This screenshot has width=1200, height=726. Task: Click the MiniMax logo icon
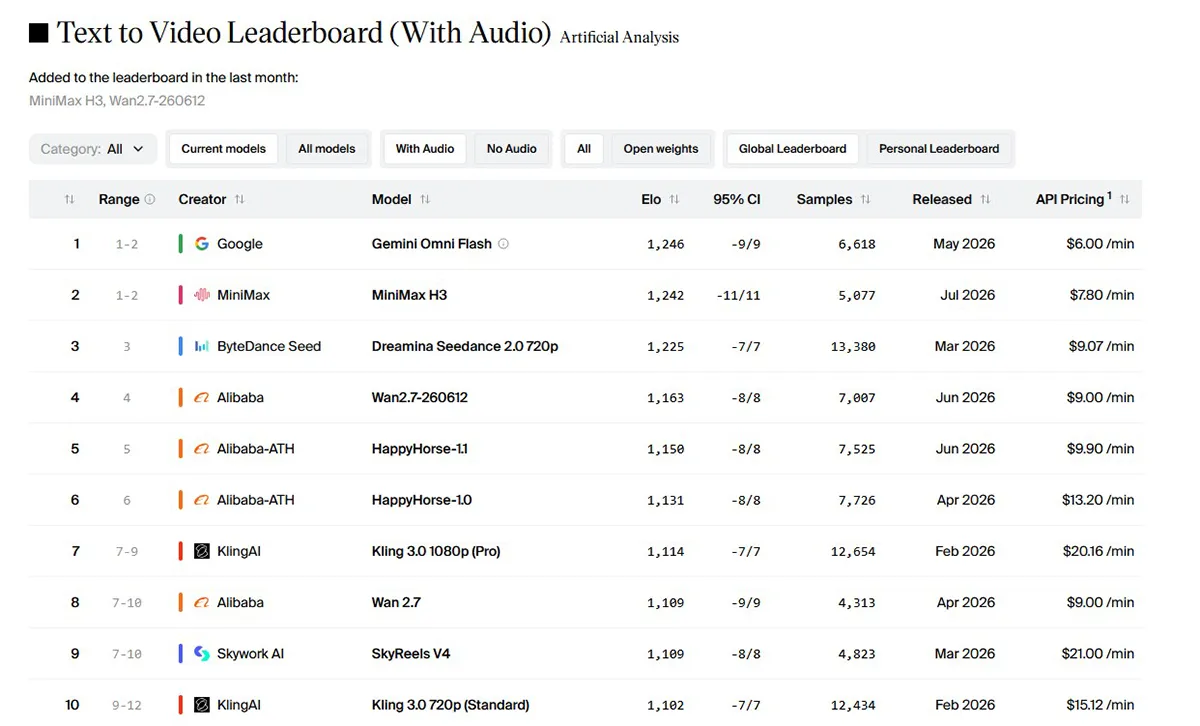tap(202, 295)
